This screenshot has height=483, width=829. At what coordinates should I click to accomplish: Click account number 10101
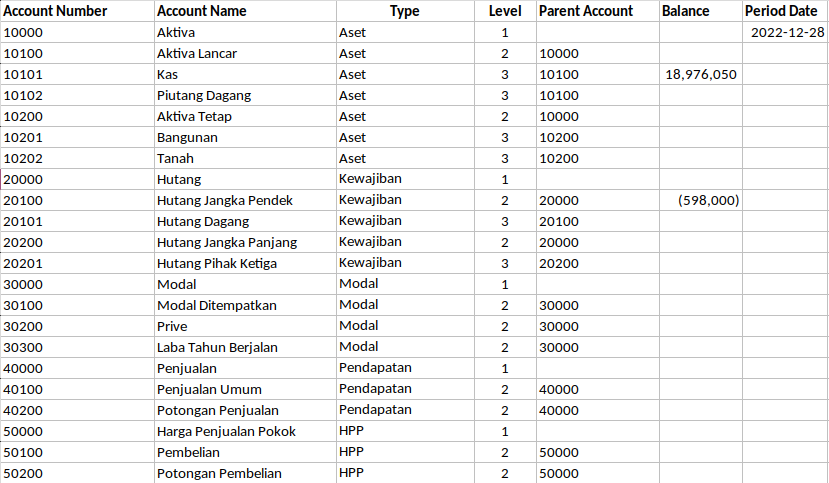pyautogui.click(x=77, y=75)
